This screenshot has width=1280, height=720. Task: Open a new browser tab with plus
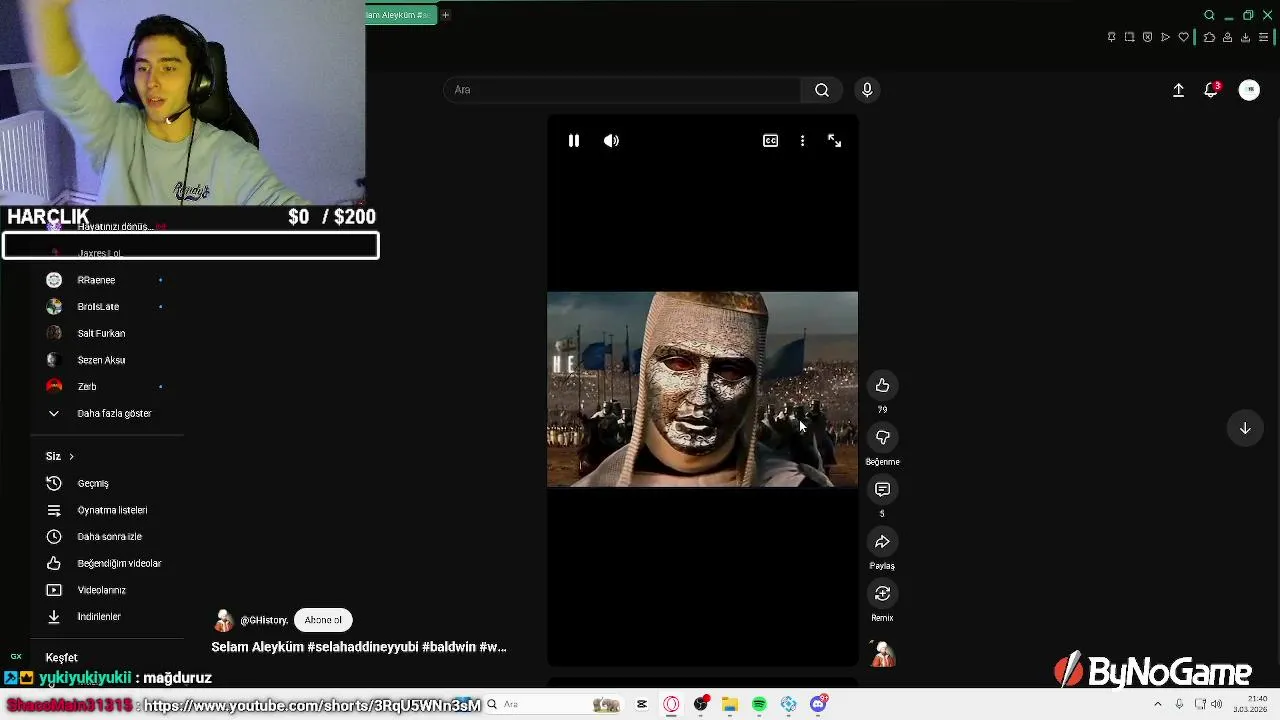[x=445, y=15]
